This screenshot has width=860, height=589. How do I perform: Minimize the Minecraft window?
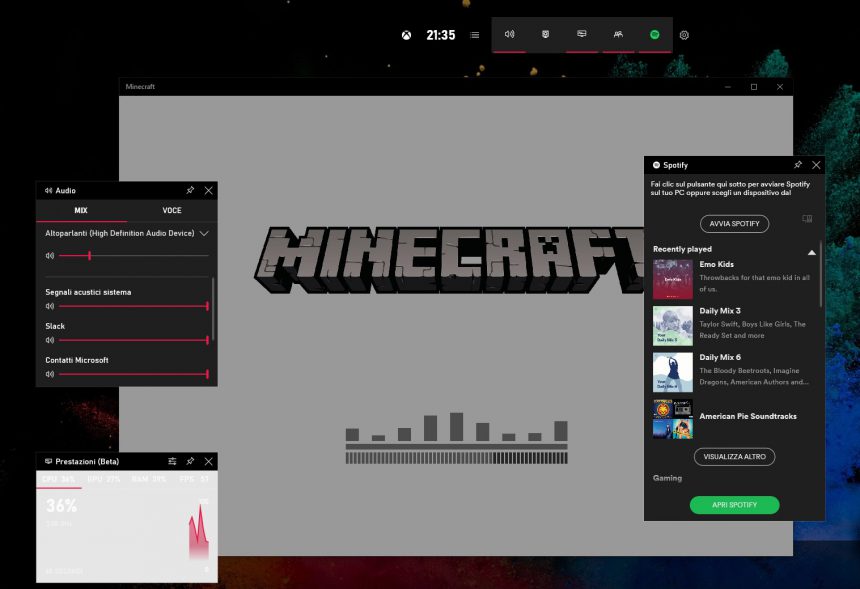728,87
